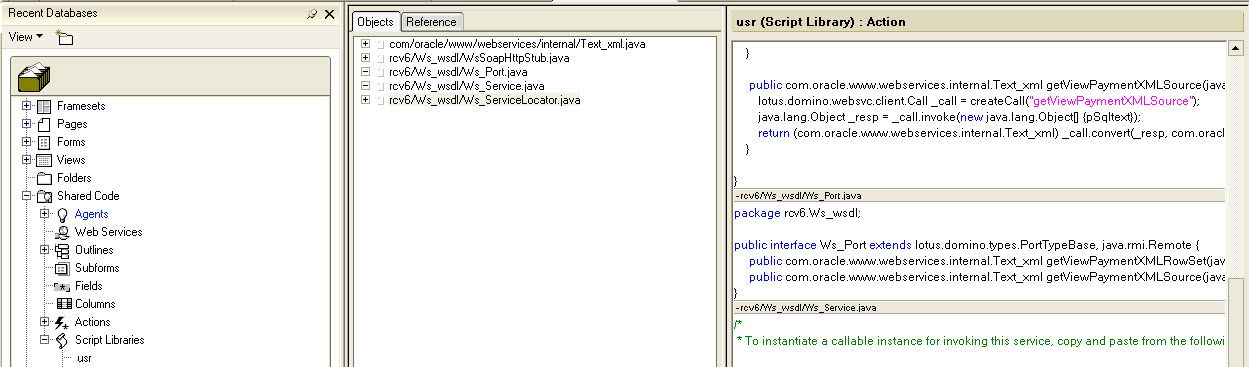Click the Web Services icon
Screen dimensions: 1249x367
click(x=62, y=232)
